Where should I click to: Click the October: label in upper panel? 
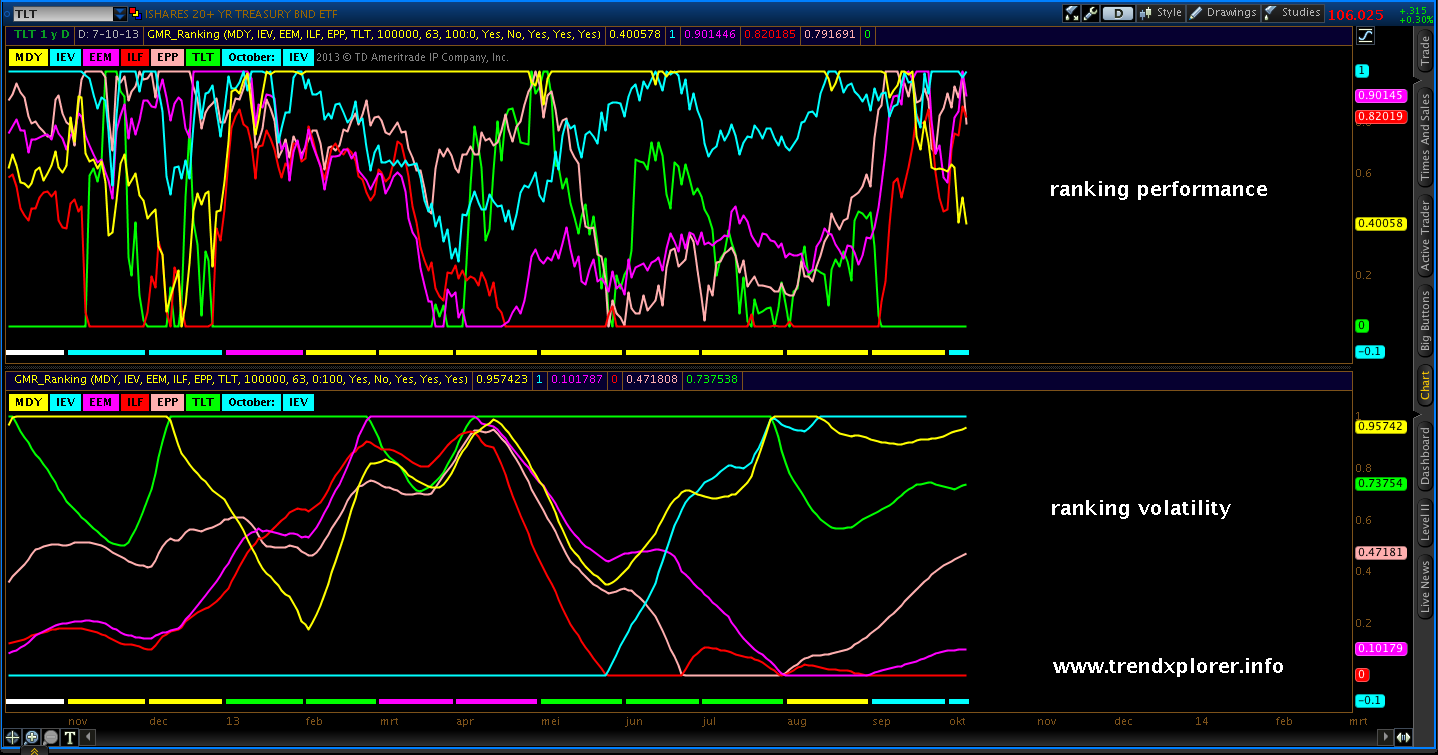click(x=251, y=57)
